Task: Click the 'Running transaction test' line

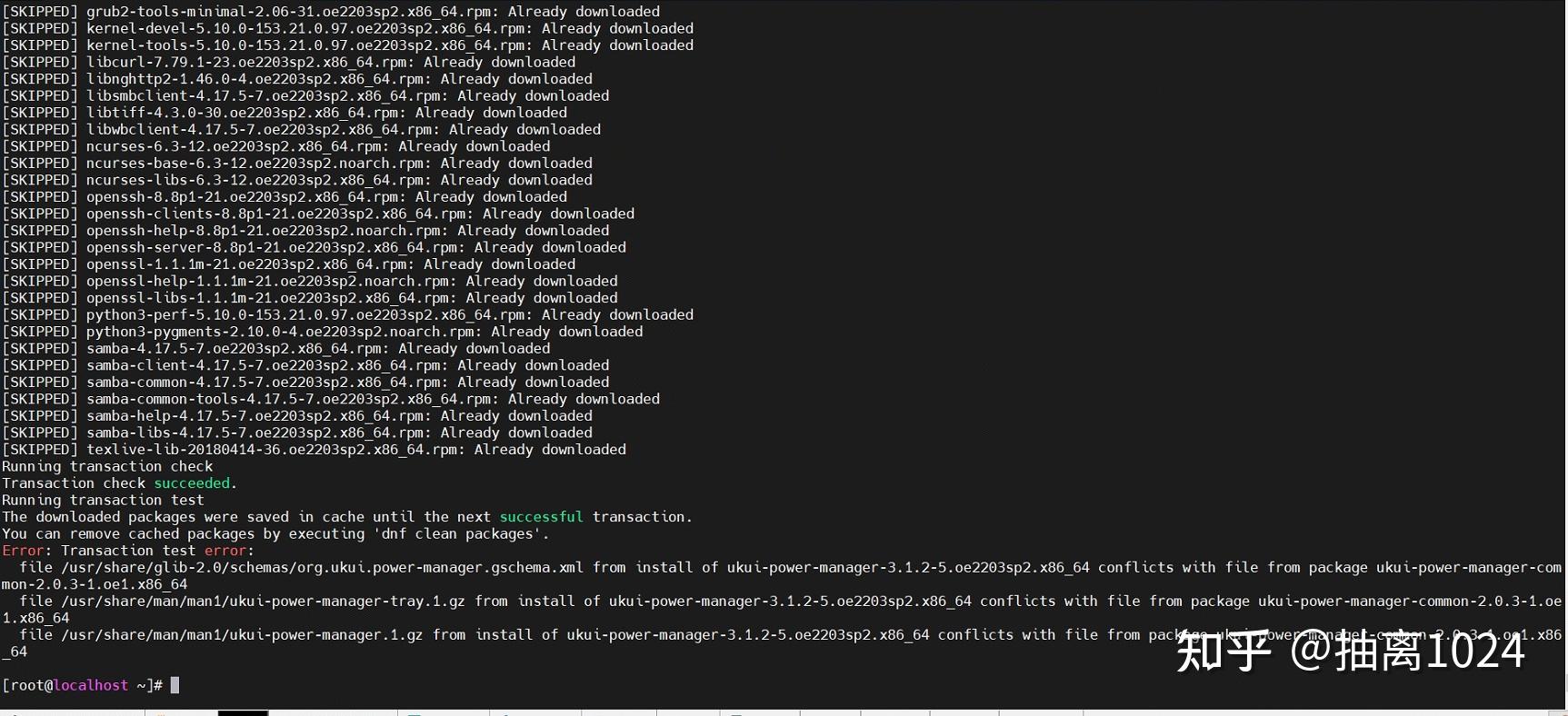Action: pyautogui.click(x=103, y=501)
